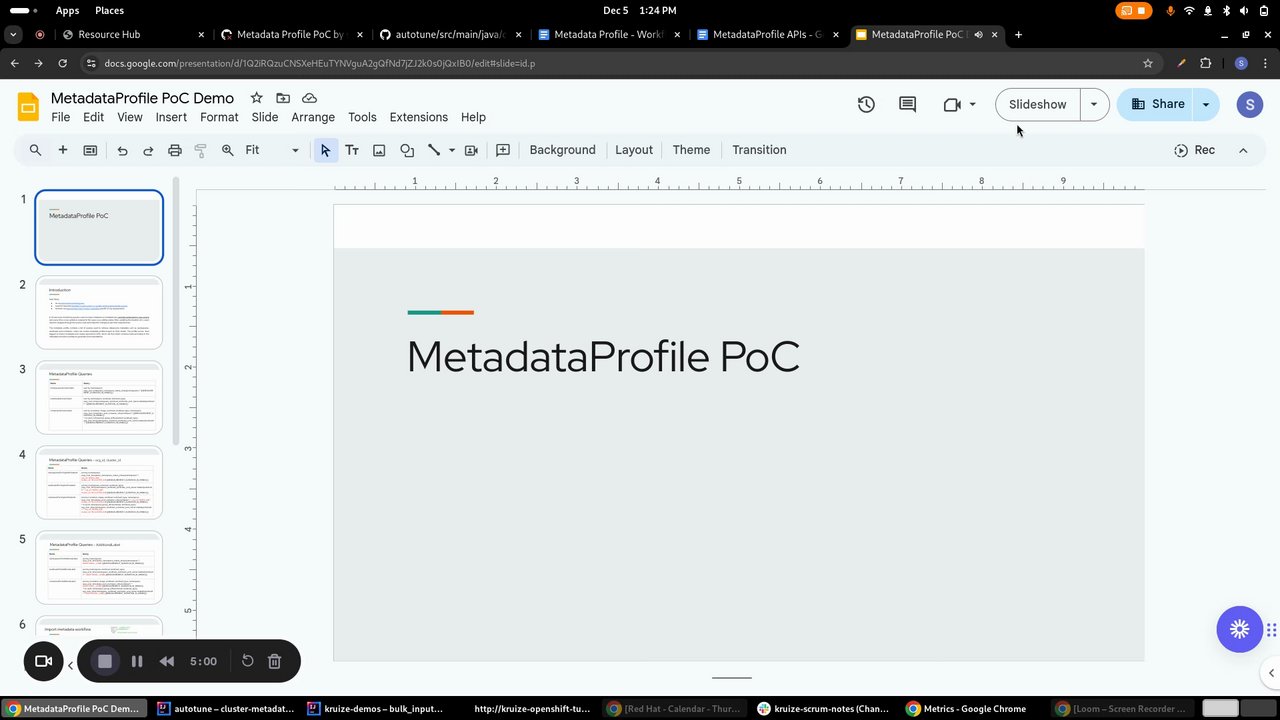Image resolution: width=1280 pixels, height=720 pixels.
Task: Open the Share options dropdown arrow
Action: tap(1206, 104)
